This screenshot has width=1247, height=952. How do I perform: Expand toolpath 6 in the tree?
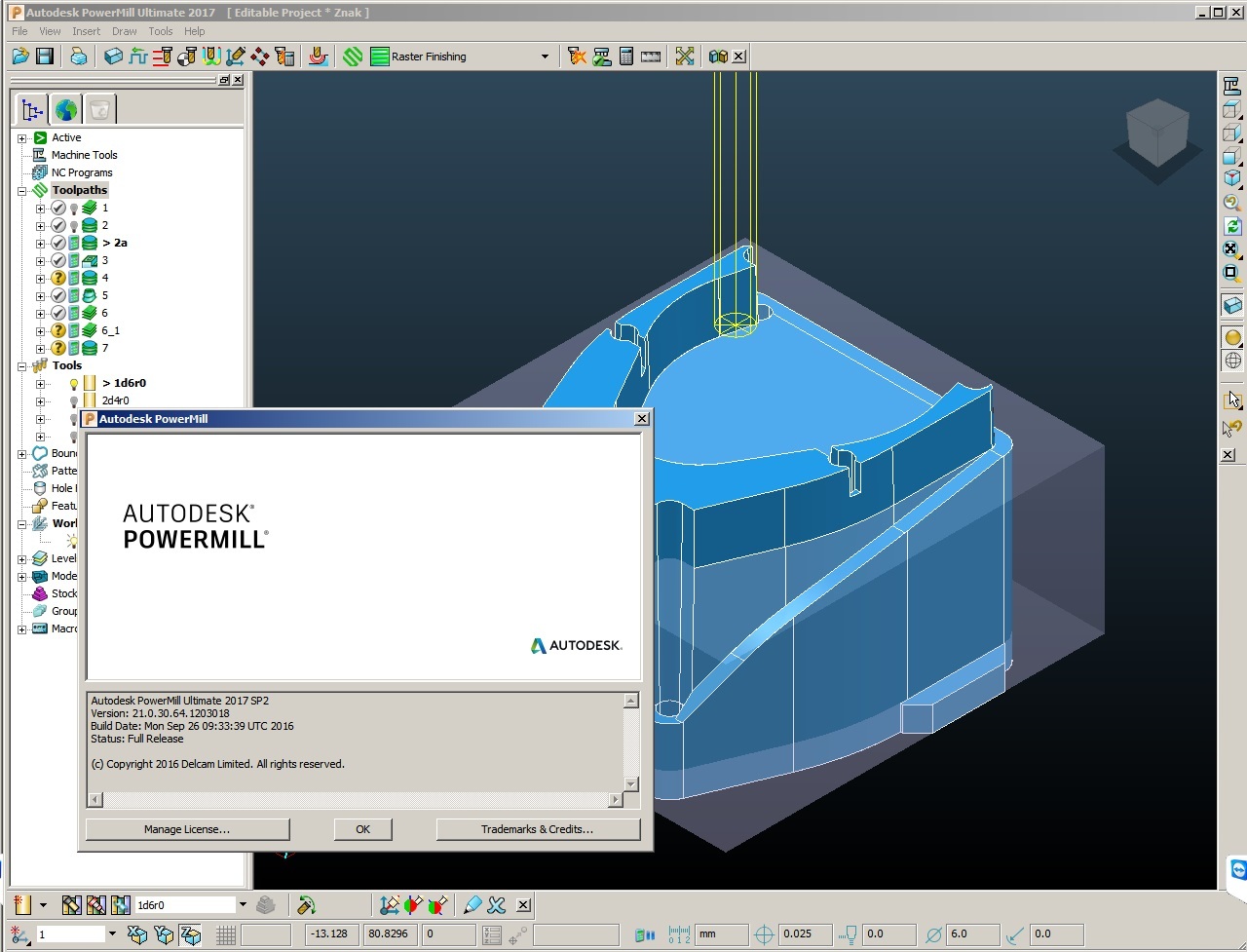(40, 314)
